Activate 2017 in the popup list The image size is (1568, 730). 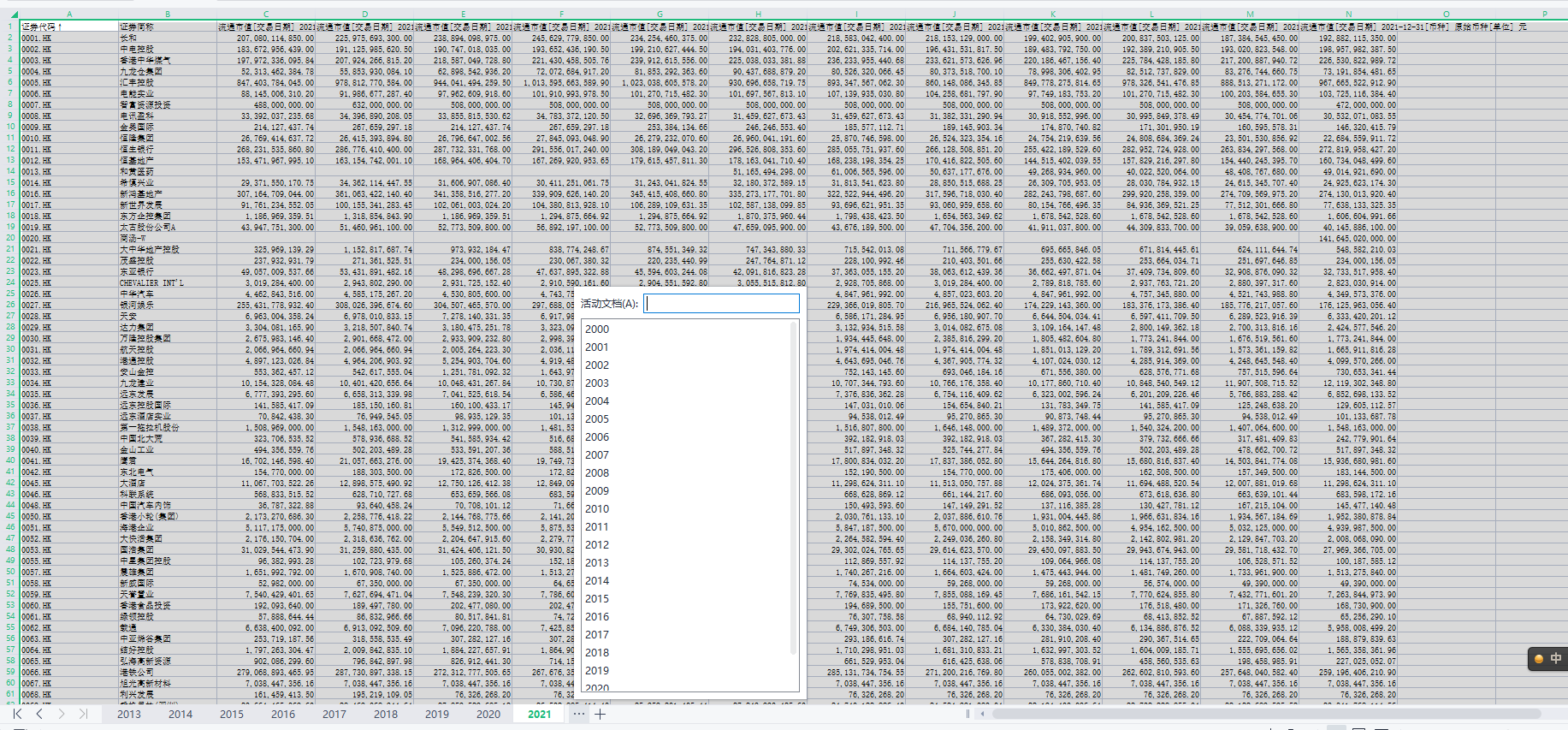pyautogui.click(x=597, y=635)
